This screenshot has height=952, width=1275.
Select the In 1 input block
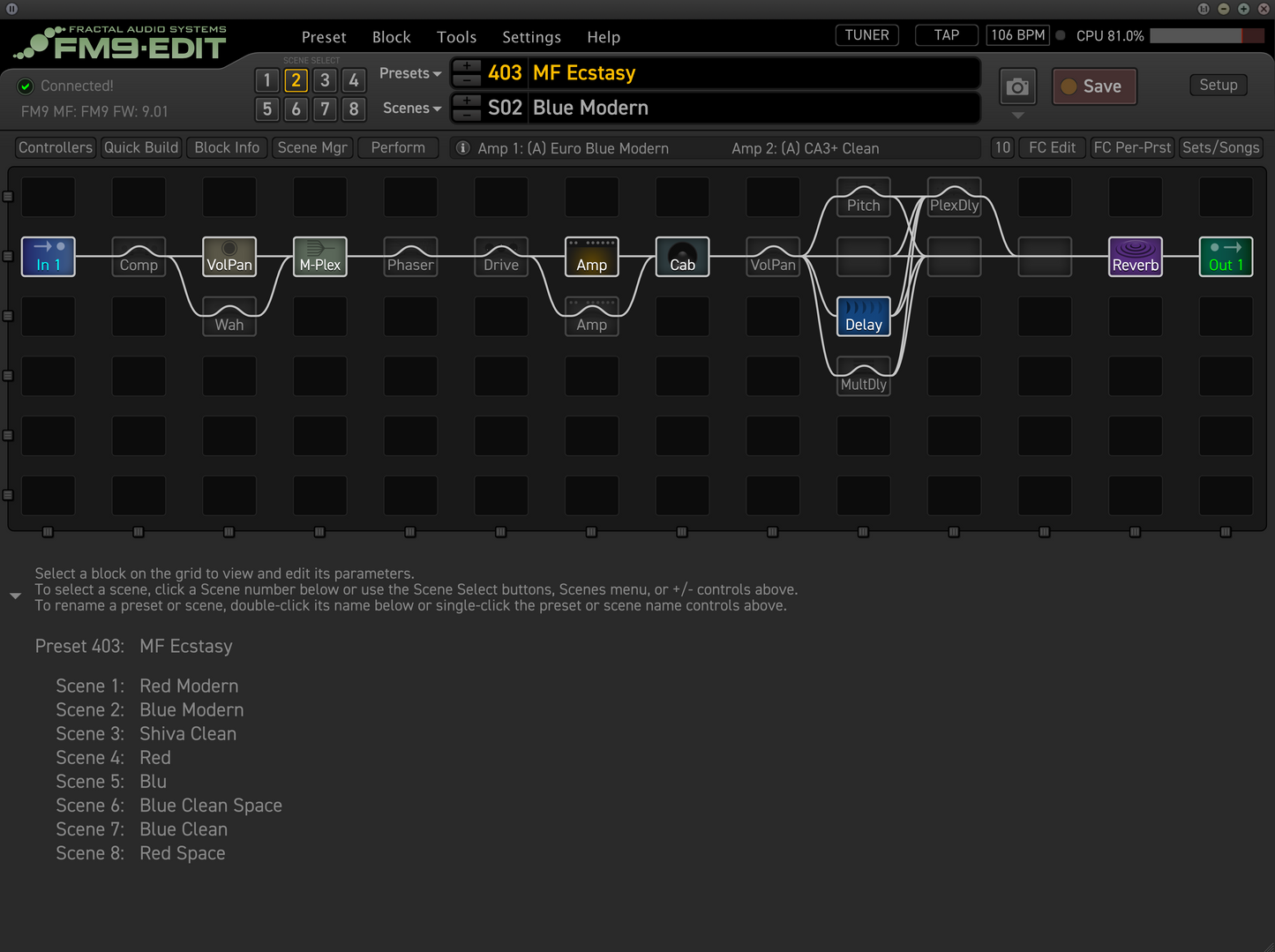coord(48,257)
